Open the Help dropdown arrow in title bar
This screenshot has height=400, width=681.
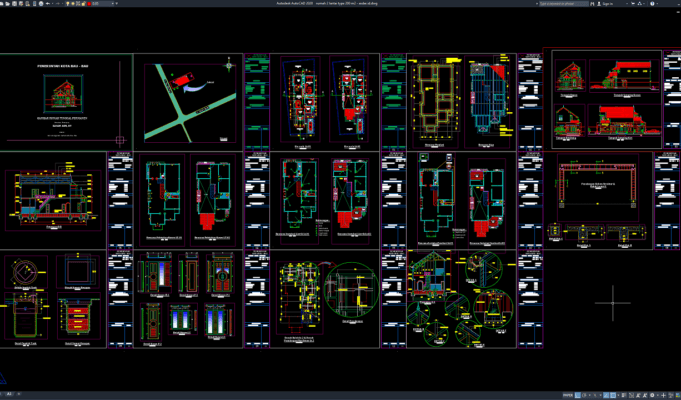point(658,4)
